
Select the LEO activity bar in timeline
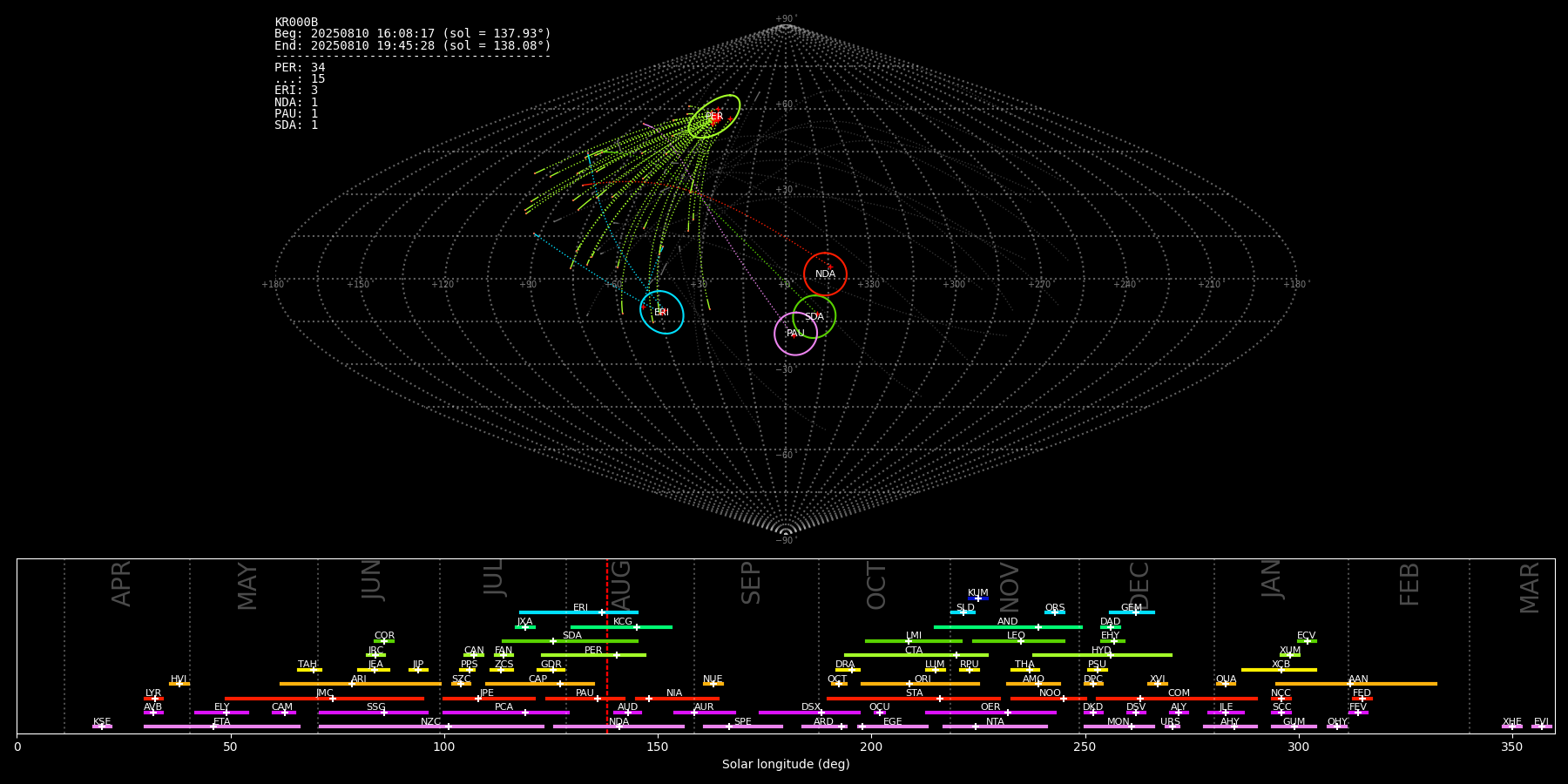(x=1018, y=641)
